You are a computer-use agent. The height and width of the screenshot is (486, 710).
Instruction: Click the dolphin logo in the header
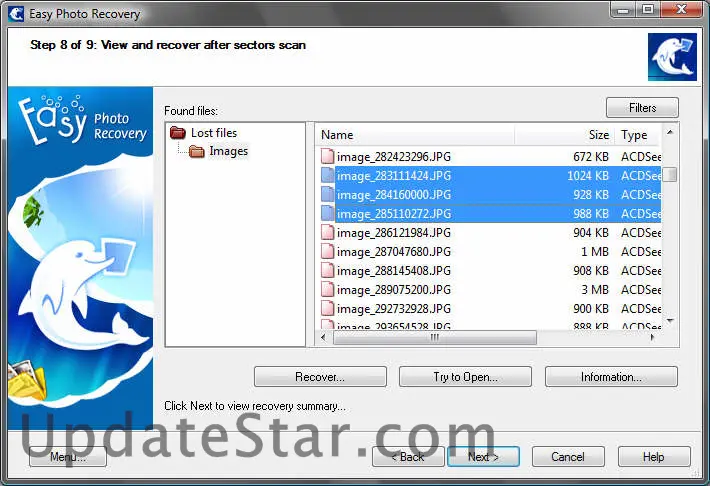(672, 57)
